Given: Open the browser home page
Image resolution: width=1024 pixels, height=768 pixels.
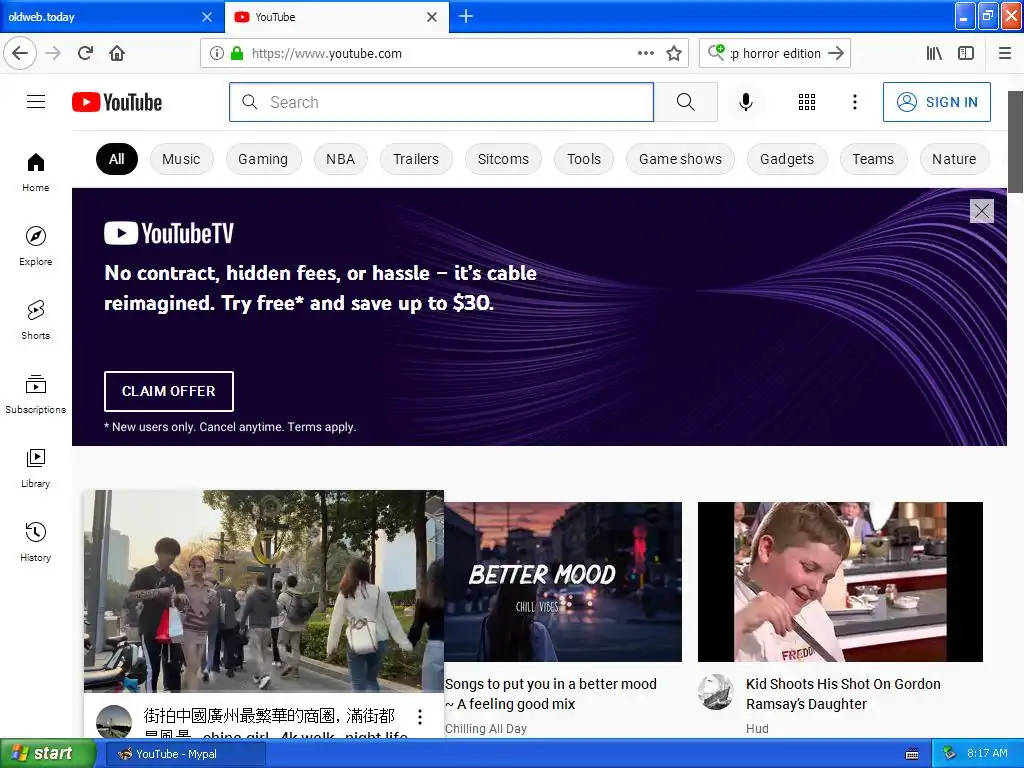Looking at the screenshot, I should (117, 54).
